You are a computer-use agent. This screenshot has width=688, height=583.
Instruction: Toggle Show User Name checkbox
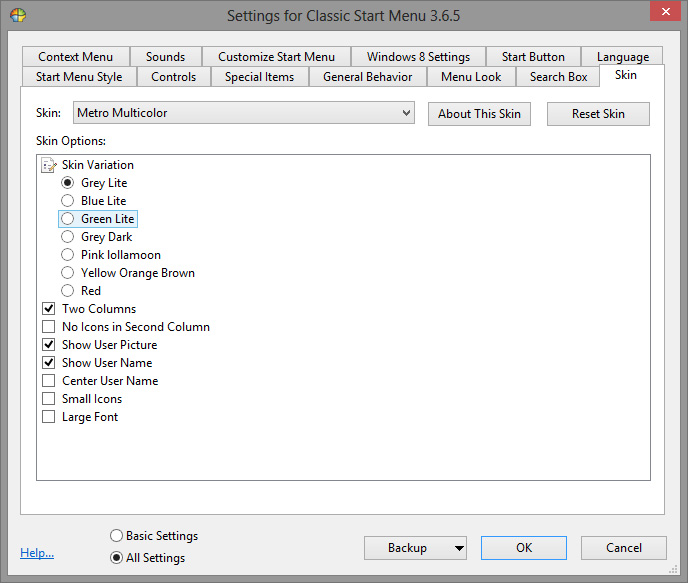[48, 362]
